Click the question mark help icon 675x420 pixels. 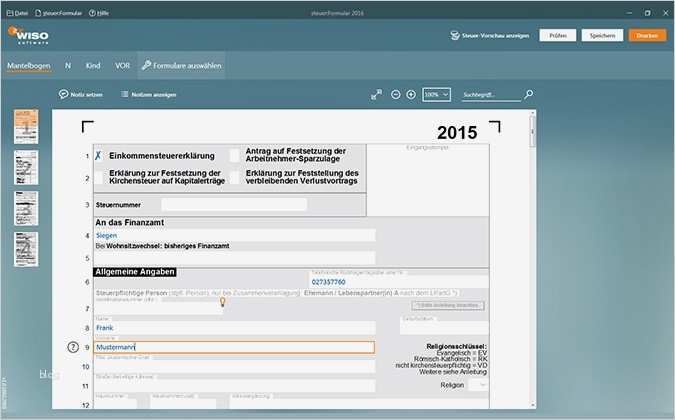click(73, 347)
